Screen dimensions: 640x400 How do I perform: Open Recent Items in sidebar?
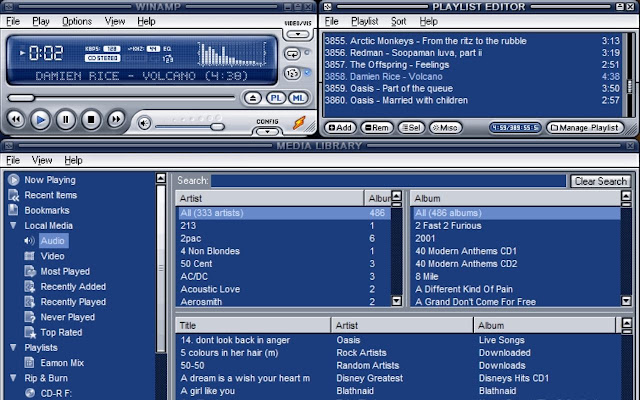click(51, 195)
